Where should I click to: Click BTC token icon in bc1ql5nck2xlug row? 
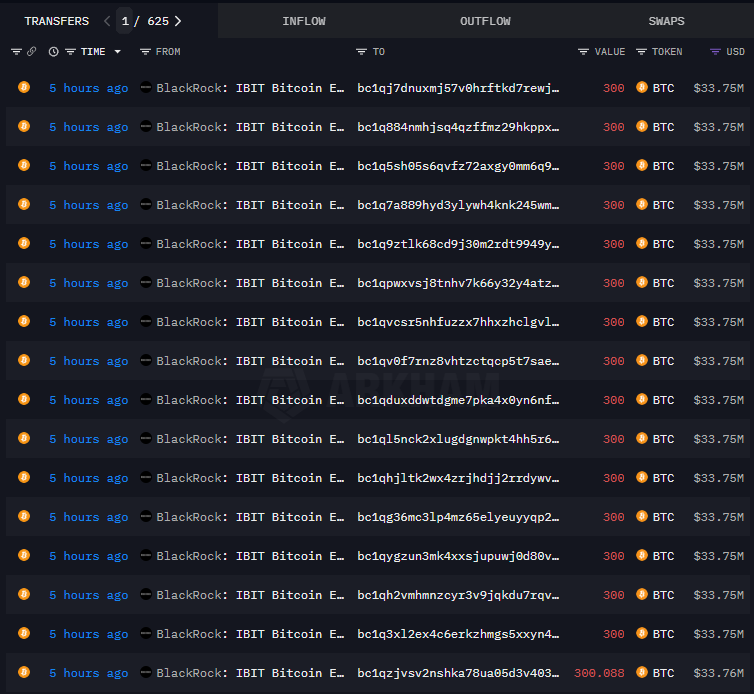point(641,438)
